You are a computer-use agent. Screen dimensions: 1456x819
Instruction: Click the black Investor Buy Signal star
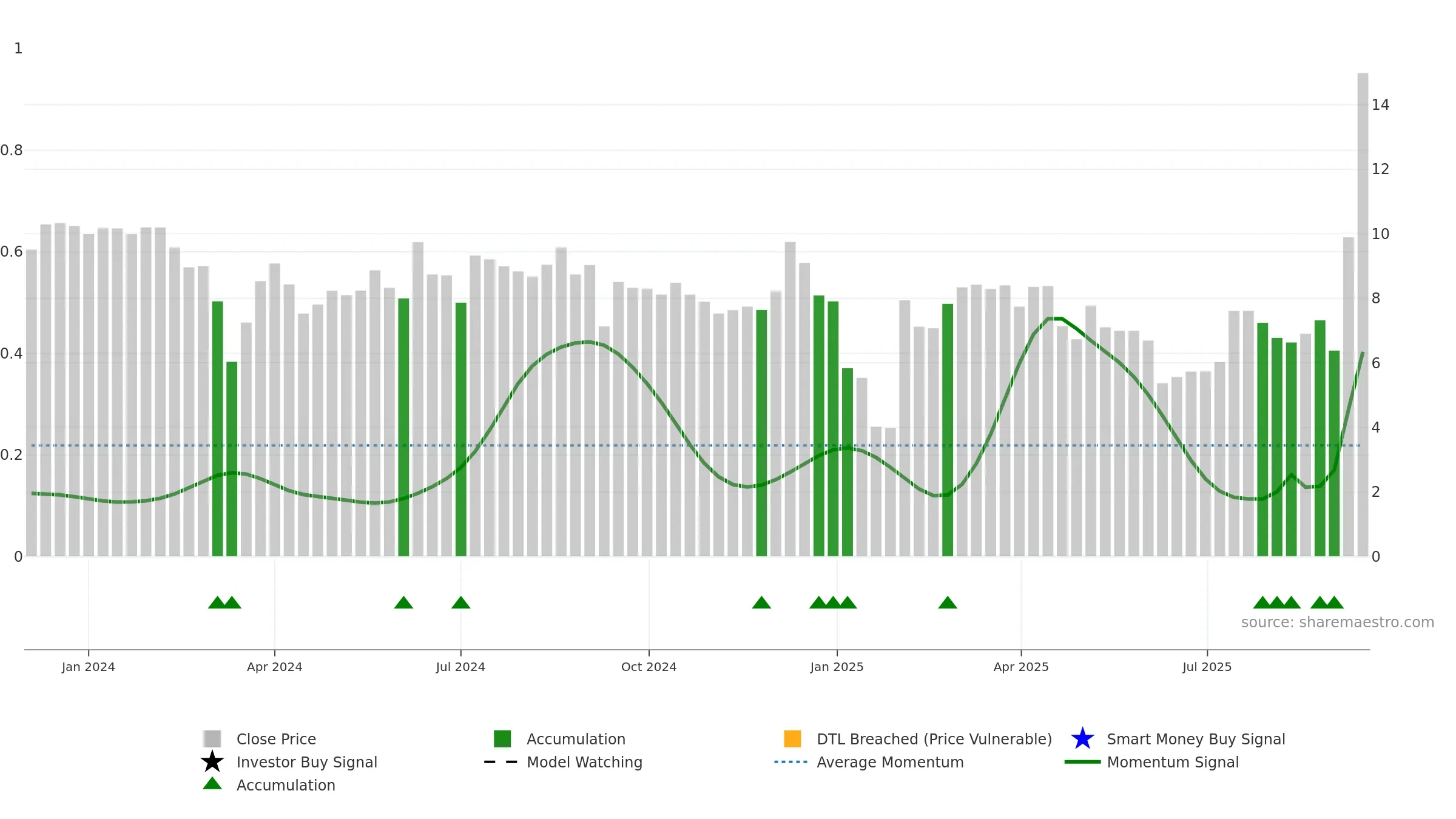click(212, 761)
